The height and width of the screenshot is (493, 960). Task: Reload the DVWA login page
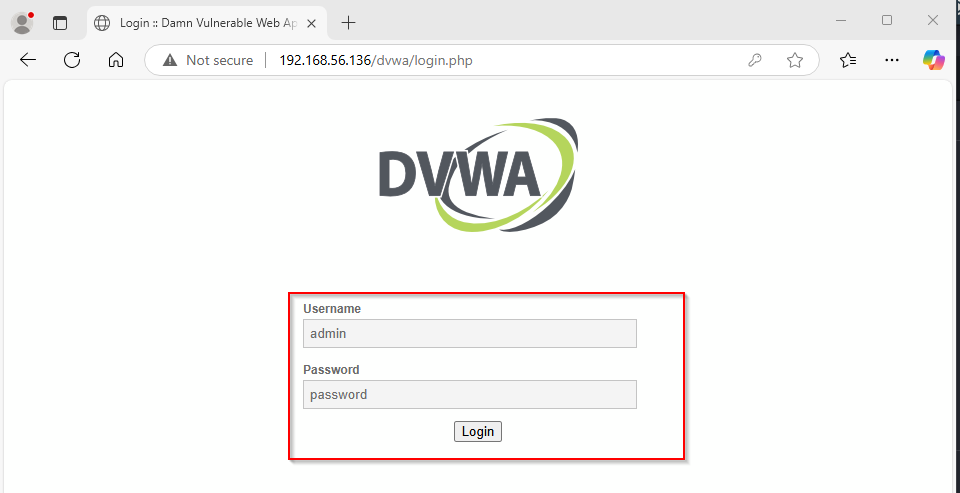tap(72, 60)
